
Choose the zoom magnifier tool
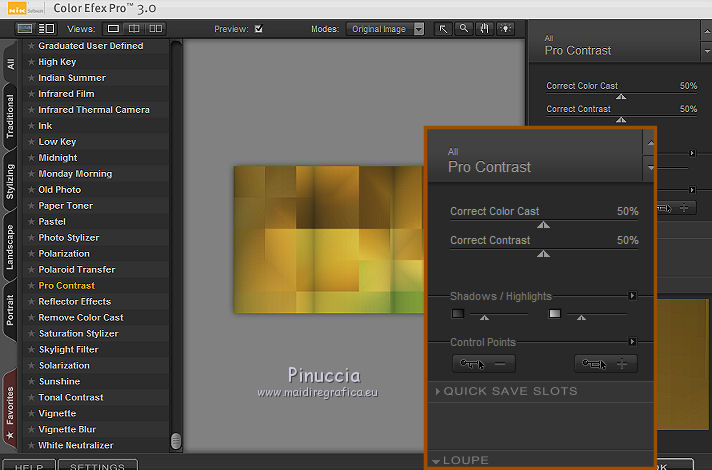[x=464, y=29]
